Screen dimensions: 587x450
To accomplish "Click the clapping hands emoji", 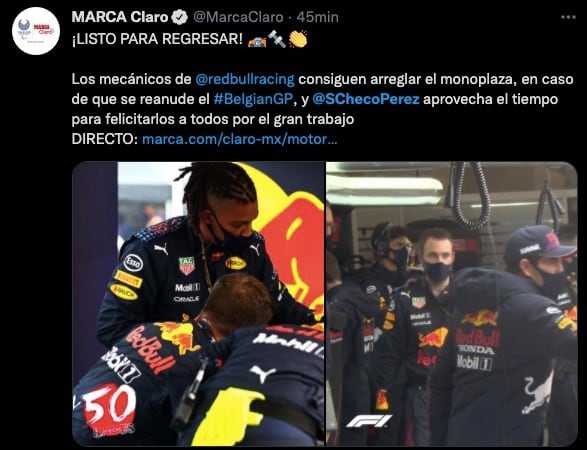I will 298,39.
